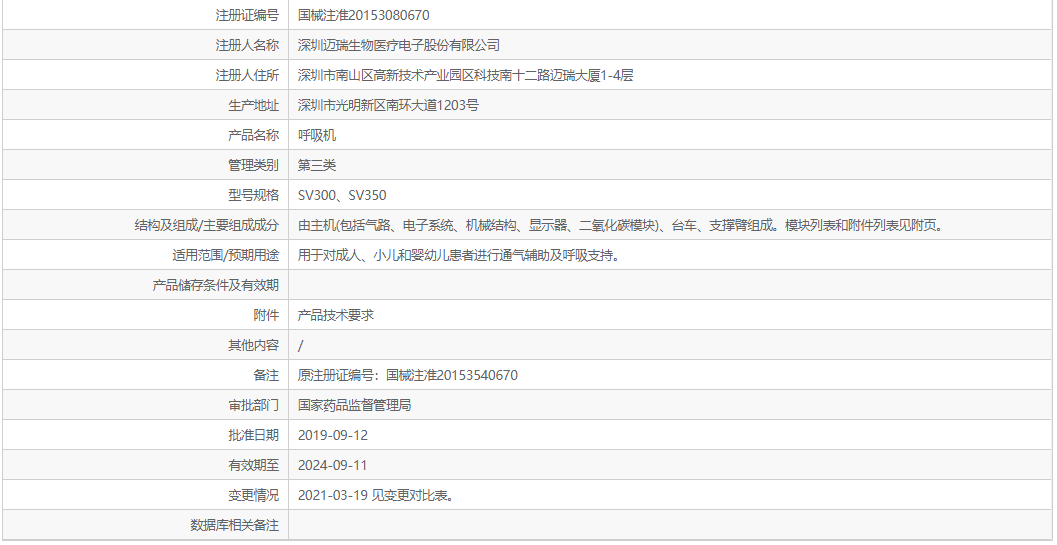Select the value 国械注准20153080670
This screenshot has height=545, width=1057.
363,15
